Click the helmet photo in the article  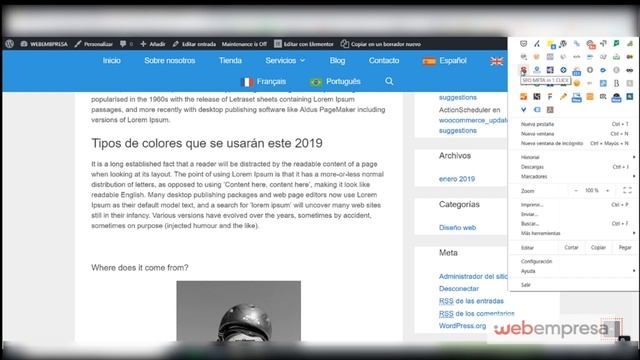tap(238, 311)
